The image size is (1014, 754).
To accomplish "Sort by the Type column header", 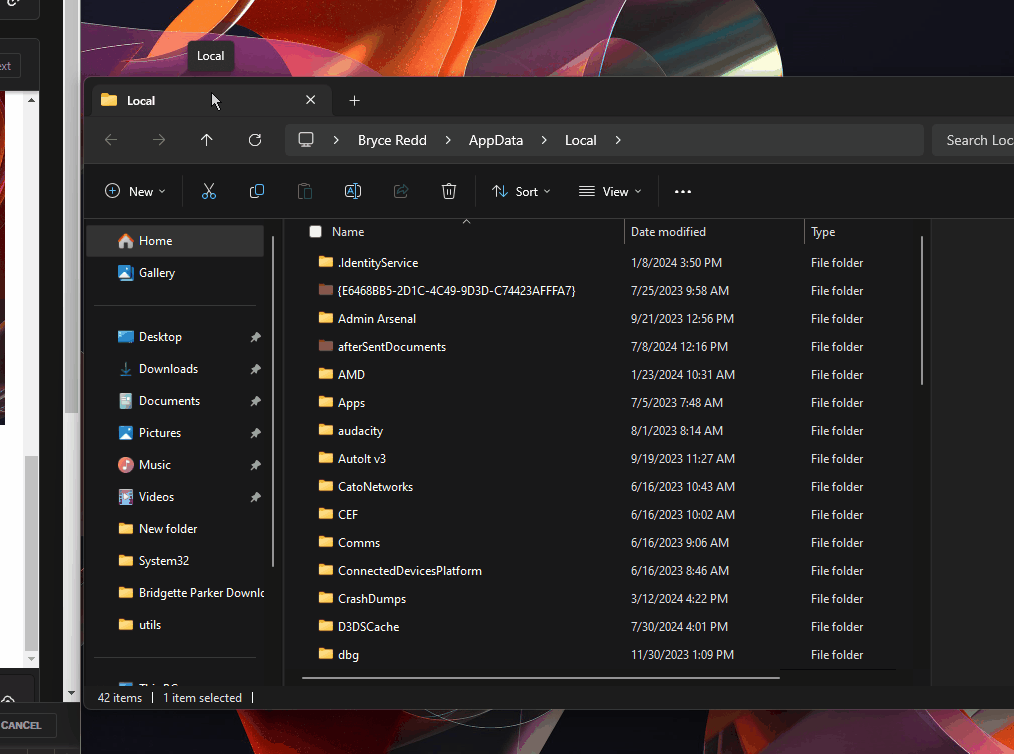I will tap(823, 232).
